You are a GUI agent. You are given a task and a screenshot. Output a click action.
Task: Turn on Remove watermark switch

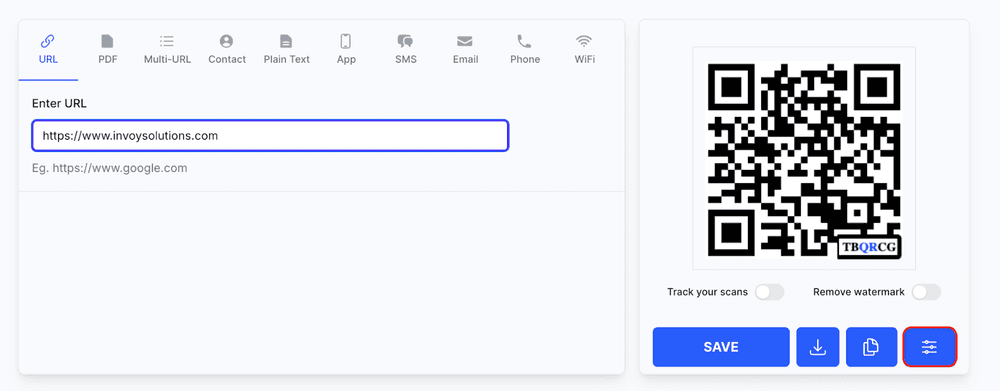coord(926,292)
